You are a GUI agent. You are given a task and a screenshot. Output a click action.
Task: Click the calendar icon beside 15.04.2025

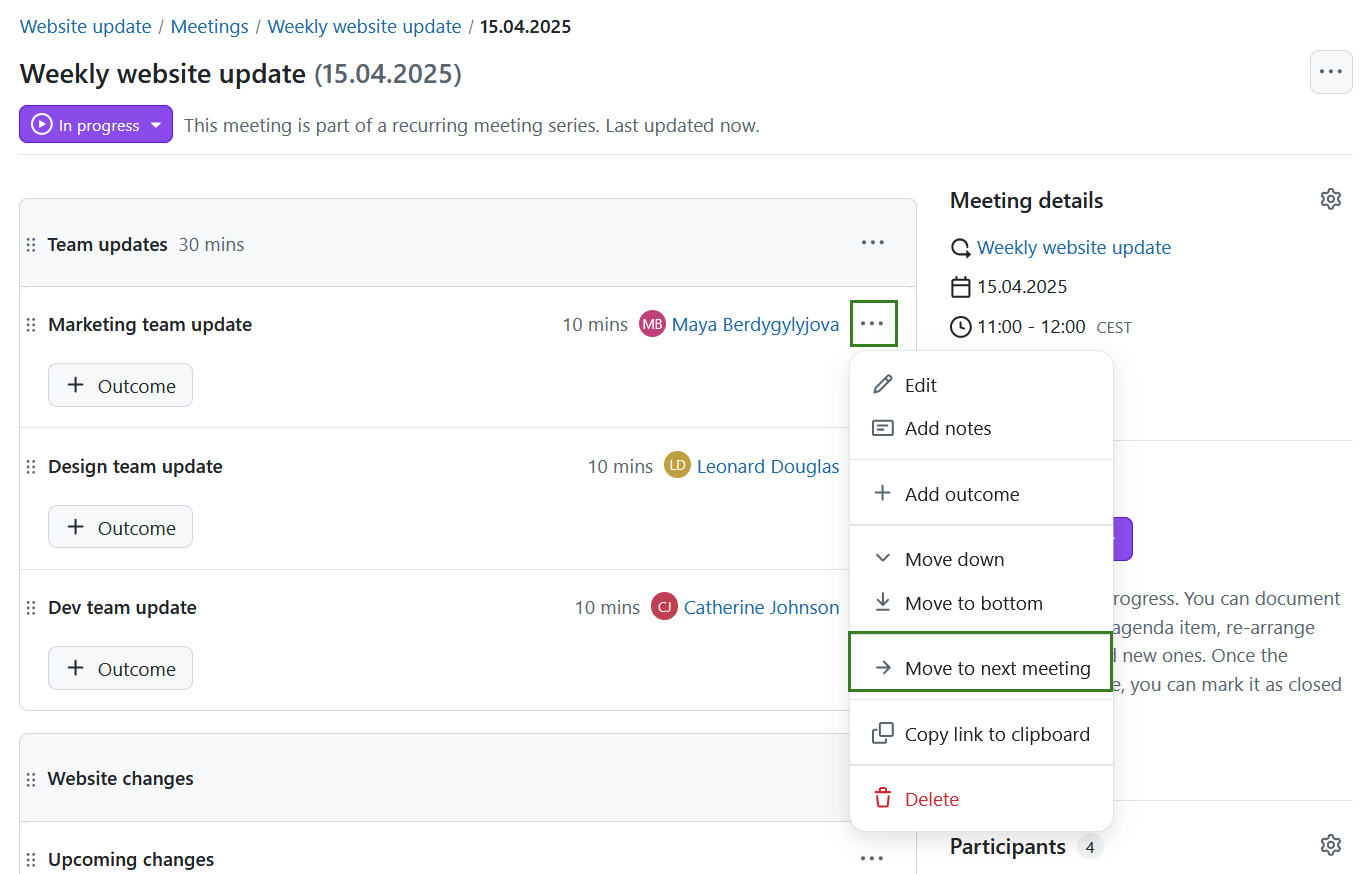(x=960, y=286)
